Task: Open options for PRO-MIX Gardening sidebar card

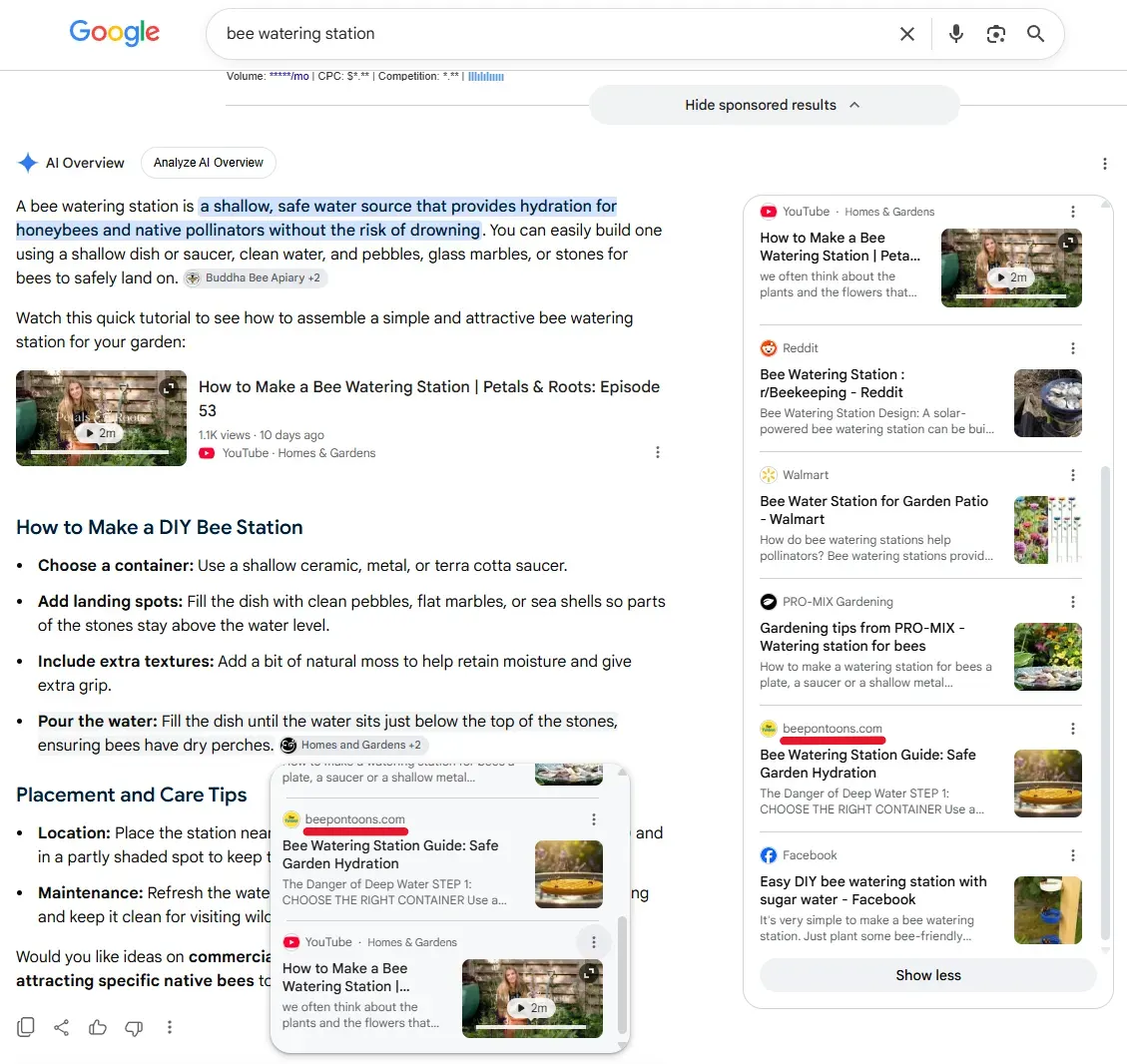Action: click(1073, 602)
